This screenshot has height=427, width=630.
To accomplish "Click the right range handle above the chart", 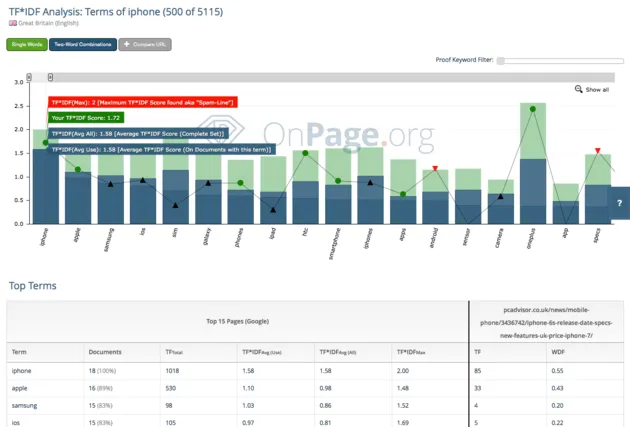I will [x=50, y=77].
